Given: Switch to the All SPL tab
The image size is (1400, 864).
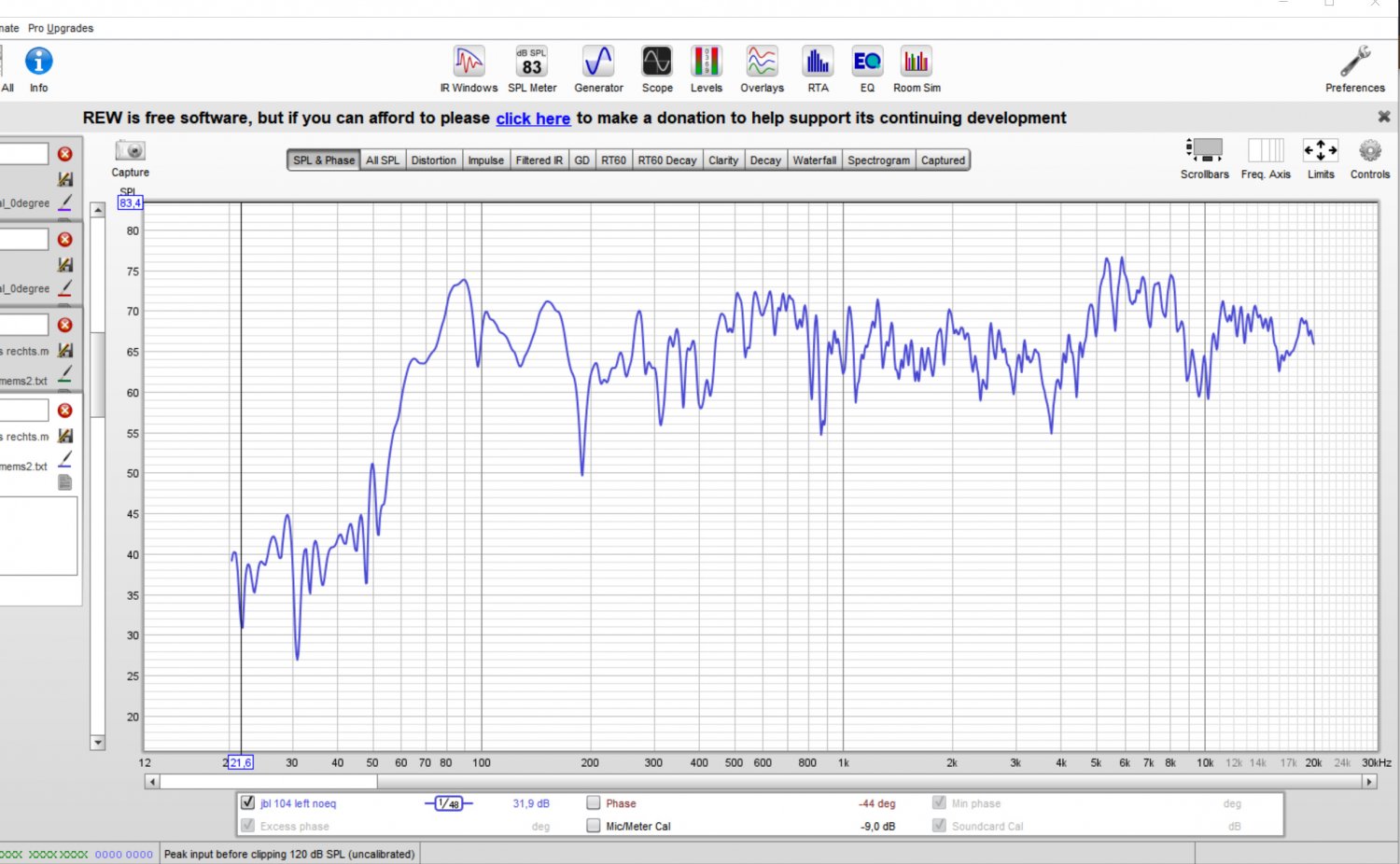Looking at the screenshot, I should (x=383, y=160).
